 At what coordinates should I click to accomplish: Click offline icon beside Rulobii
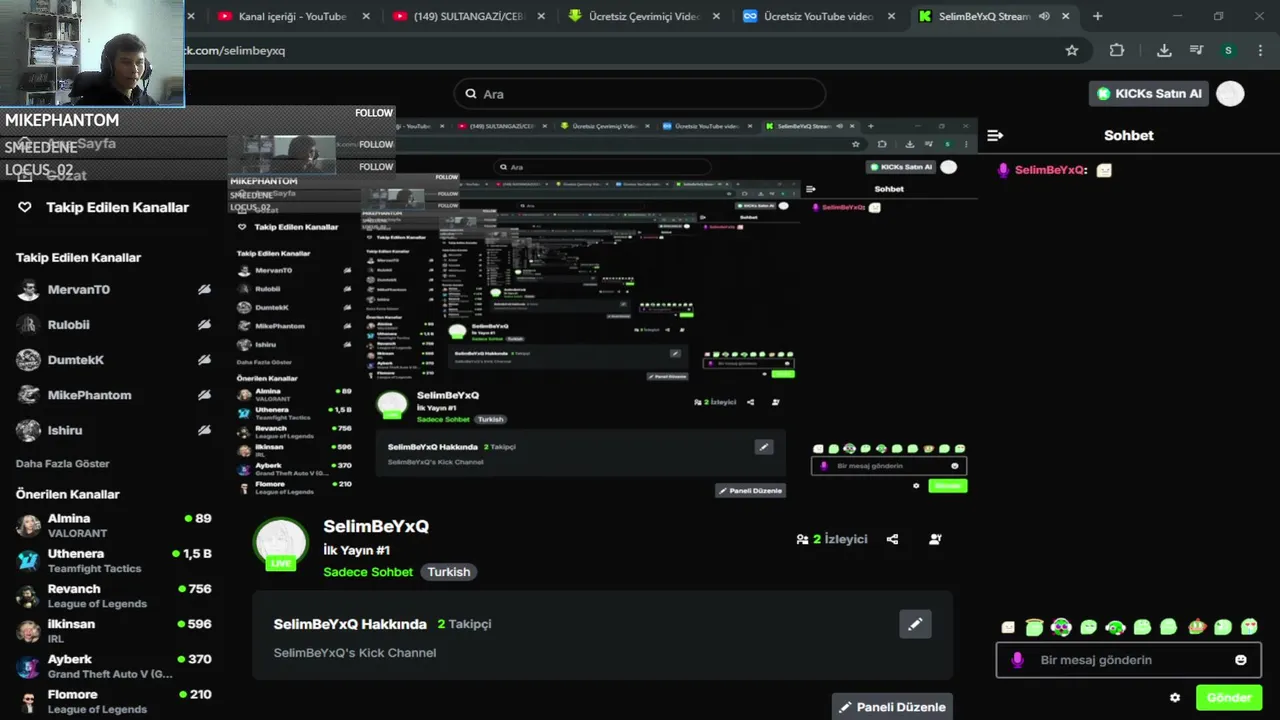pyautogui.click(x=204, y=325)
